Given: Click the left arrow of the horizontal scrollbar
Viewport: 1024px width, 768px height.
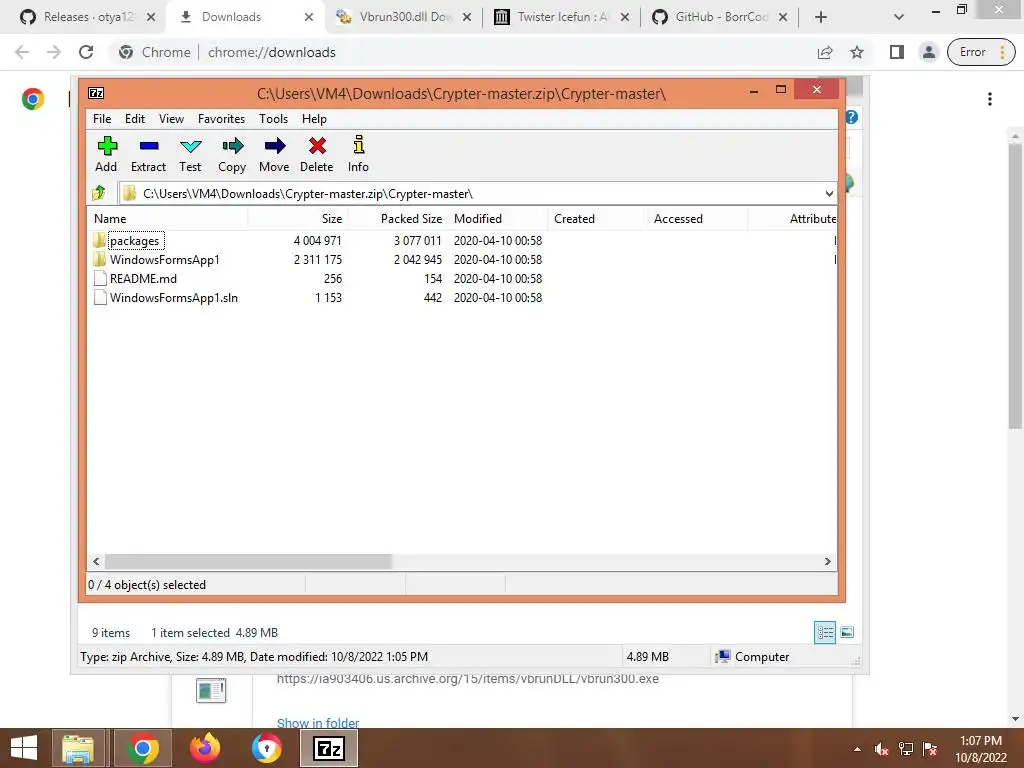Looking at the screenshot, I should (x=97, y=562).
